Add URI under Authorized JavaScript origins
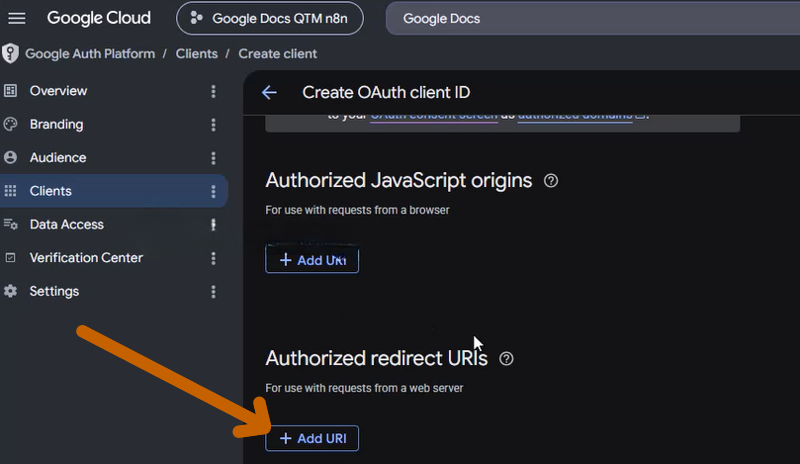This screenshot has height=464, width=800. (312, 260)
